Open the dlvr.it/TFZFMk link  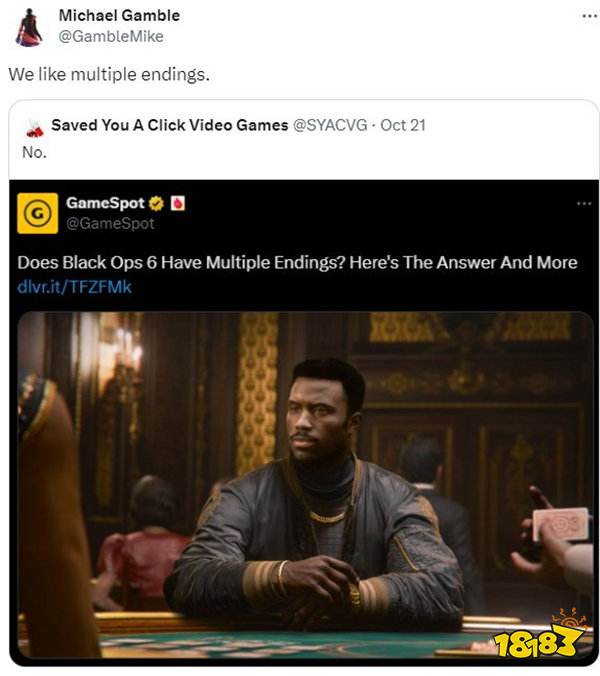click(x=75, y=287)
